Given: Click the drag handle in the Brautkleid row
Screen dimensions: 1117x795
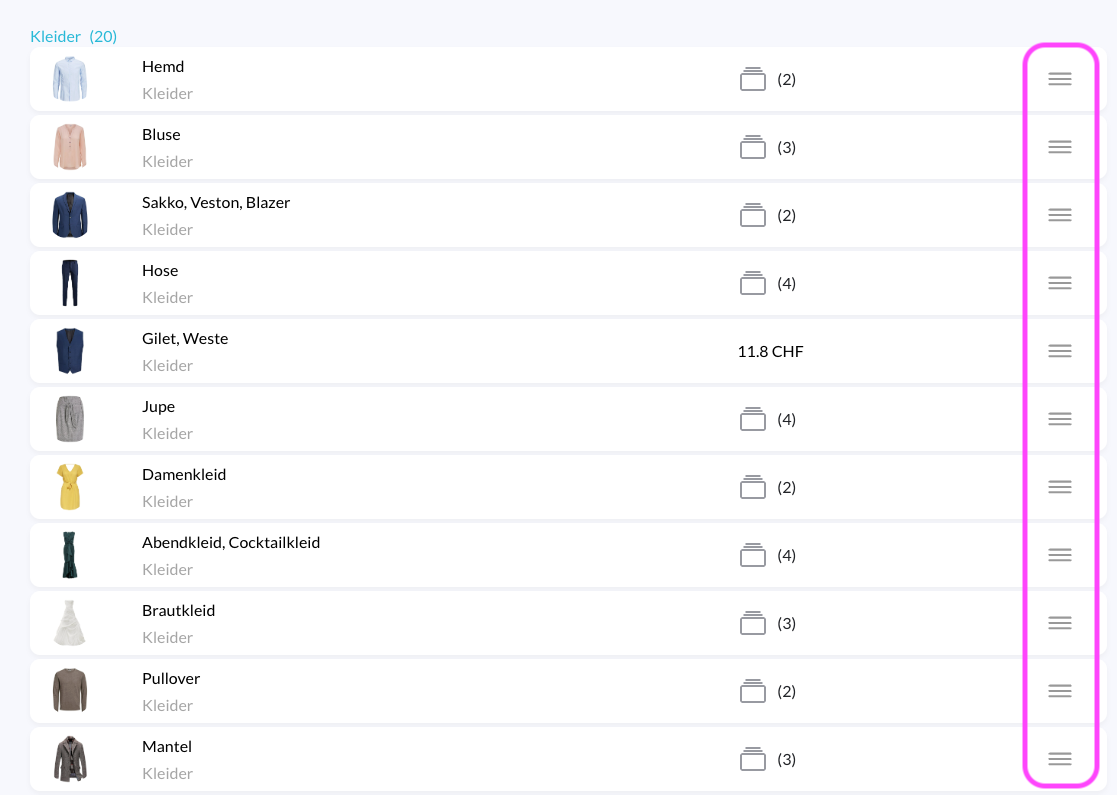Looking at the screenshot, I should 1059,623.
